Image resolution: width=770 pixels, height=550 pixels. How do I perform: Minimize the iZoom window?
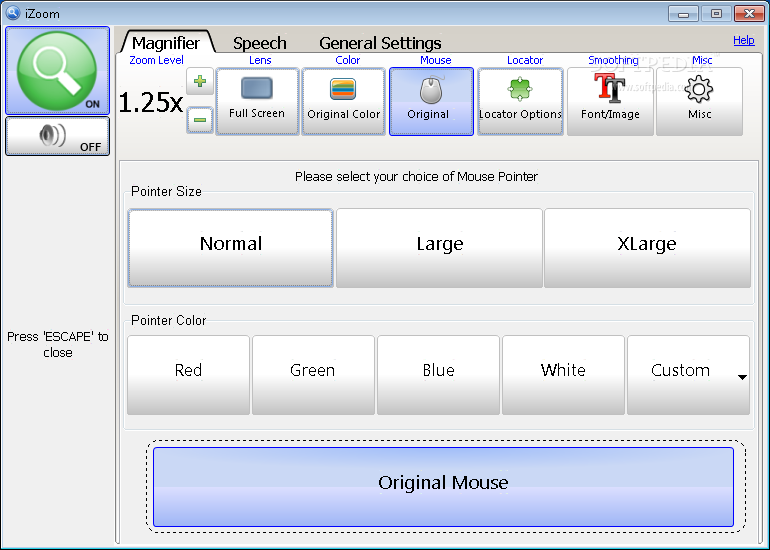coord(683,14)
